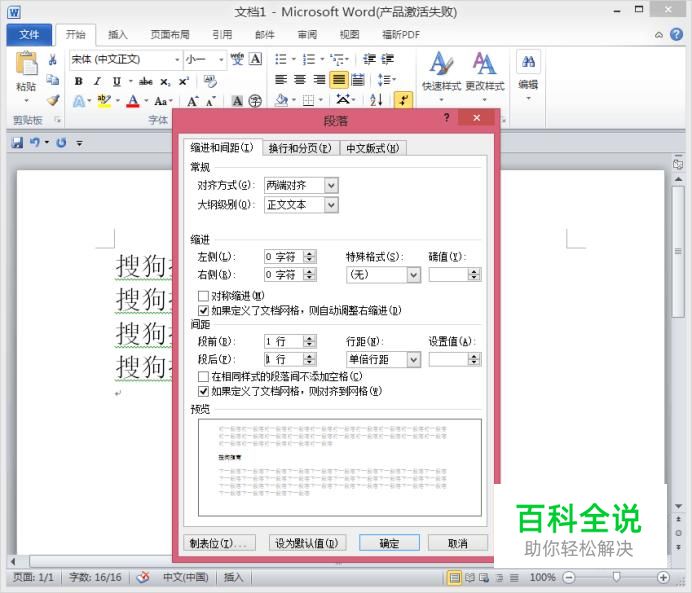Select the Format Painter brush

pyautogui.click(x=53, y=100)
